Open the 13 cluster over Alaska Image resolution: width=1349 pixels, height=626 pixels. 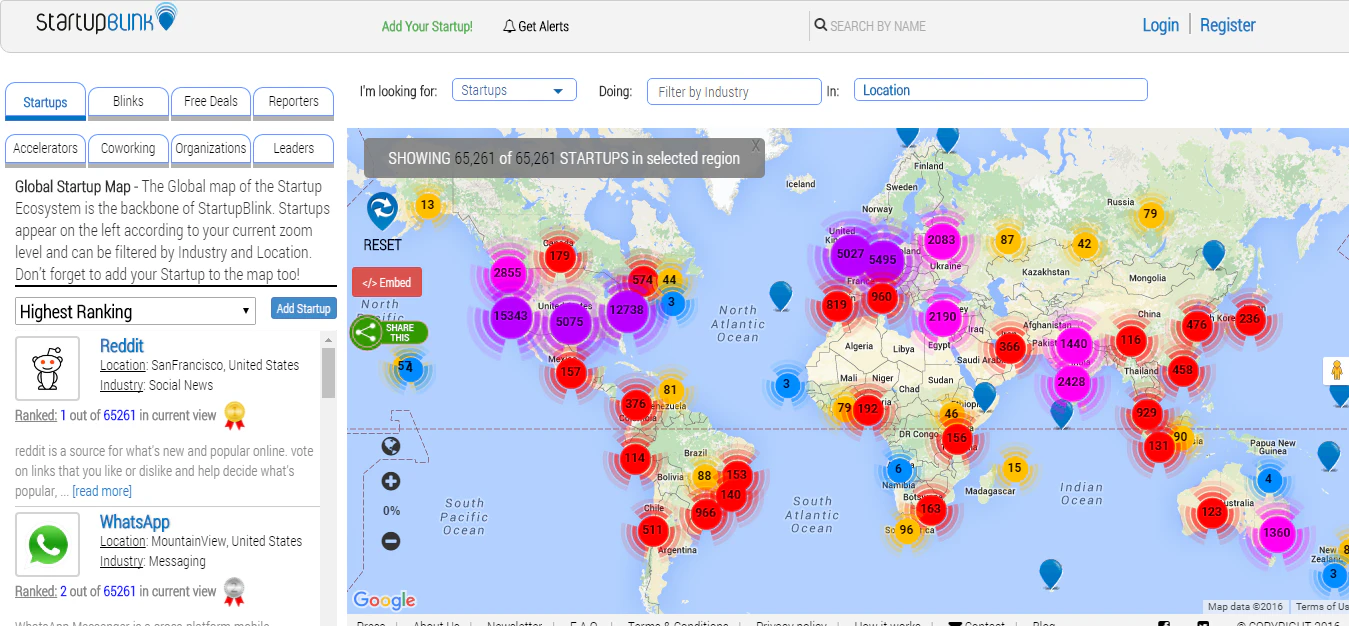tap(427, 205)
